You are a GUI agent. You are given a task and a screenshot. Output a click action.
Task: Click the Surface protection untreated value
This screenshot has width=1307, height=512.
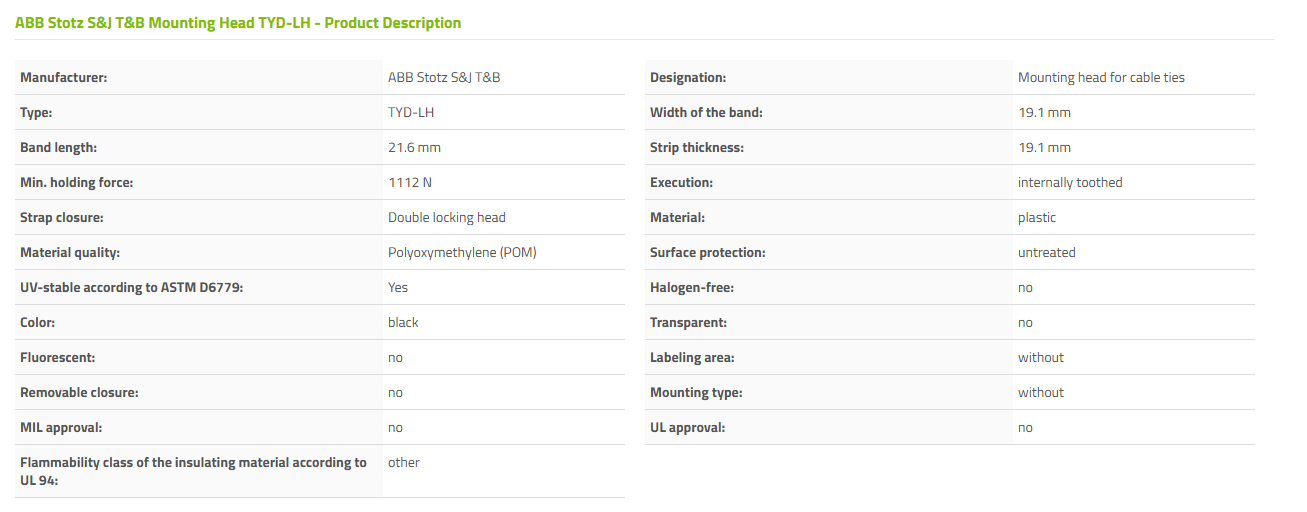pos(1047,252)
